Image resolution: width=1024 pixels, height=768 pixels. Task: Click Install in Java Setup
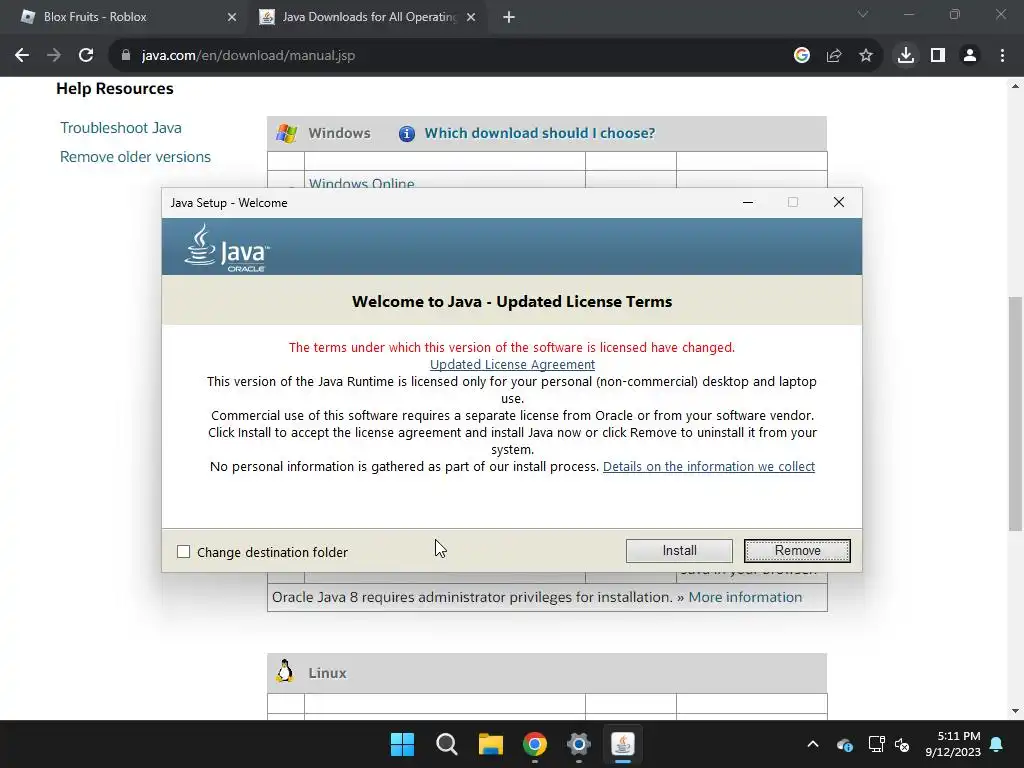[x=679, y=551]
